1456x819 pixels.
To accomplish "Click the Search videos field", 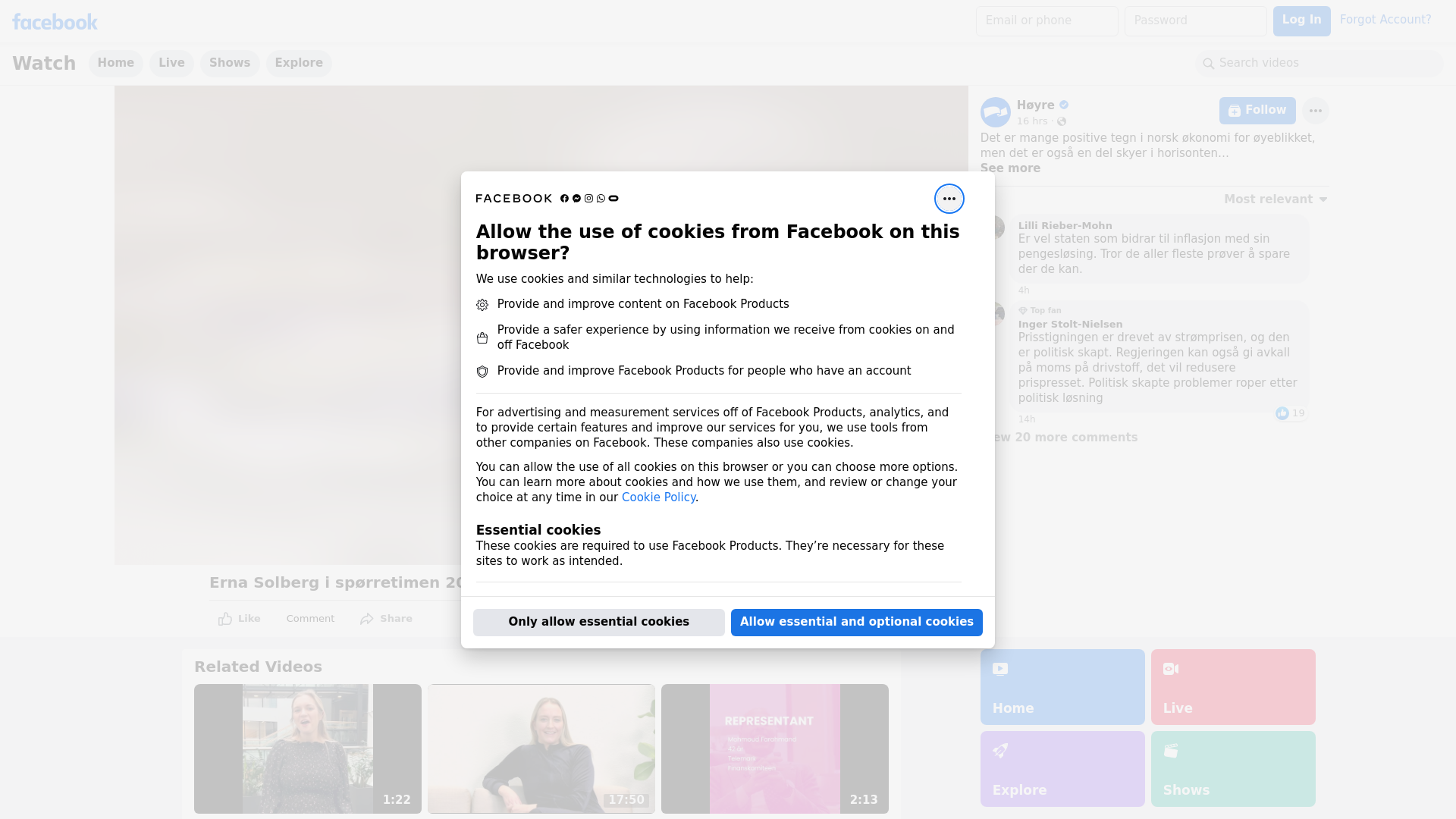I will 1319,64.
